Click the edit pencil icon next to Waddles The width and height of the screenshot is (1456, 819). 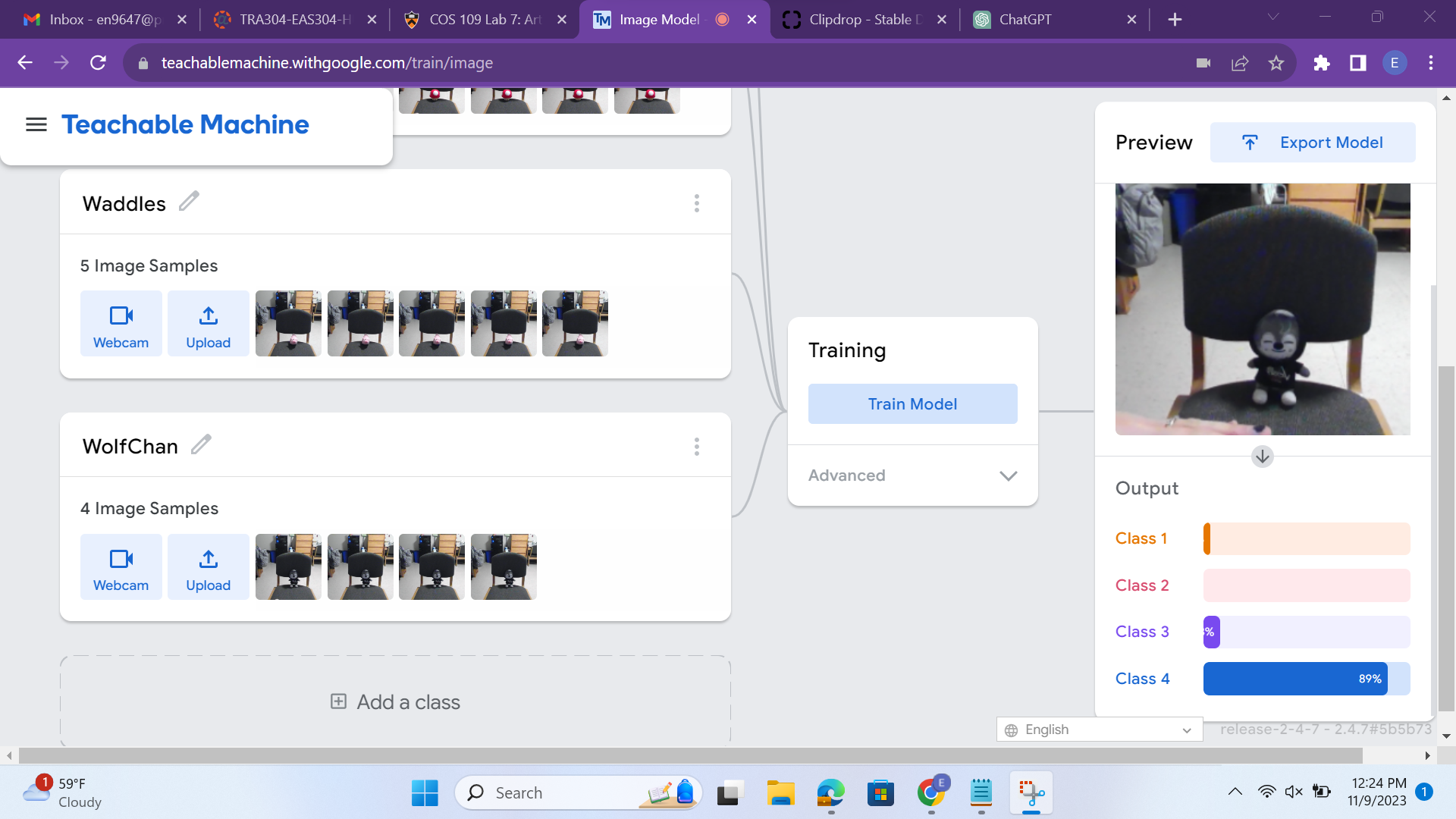click(190, 203)
